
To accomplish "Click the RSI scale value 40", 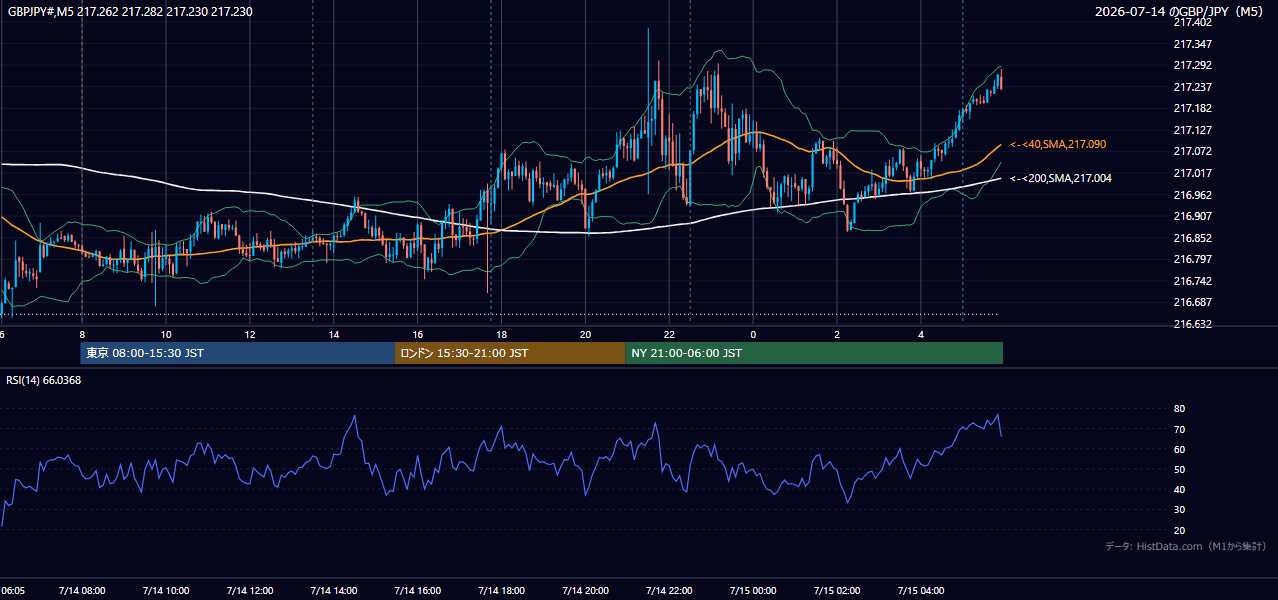I will click(1179, 489).
